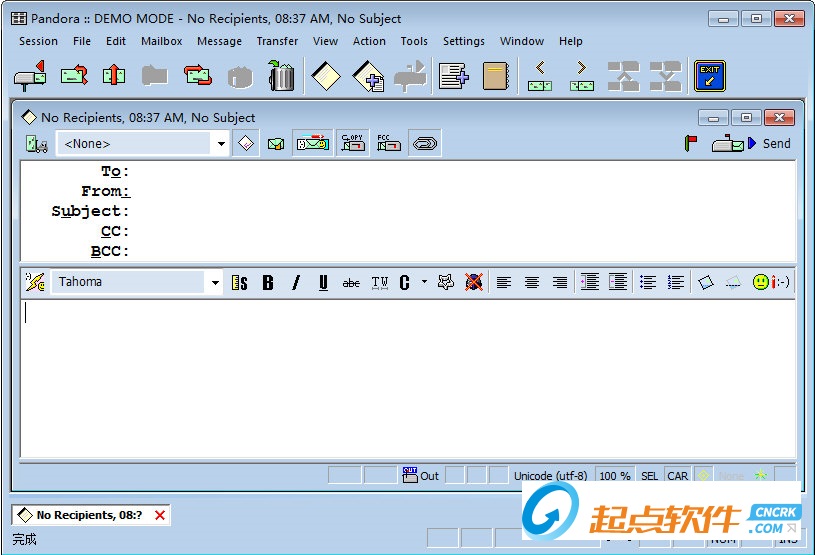Toggle the FCC folder copy button
The height and width of the screenshot is (555, 815).
point(389,143)
